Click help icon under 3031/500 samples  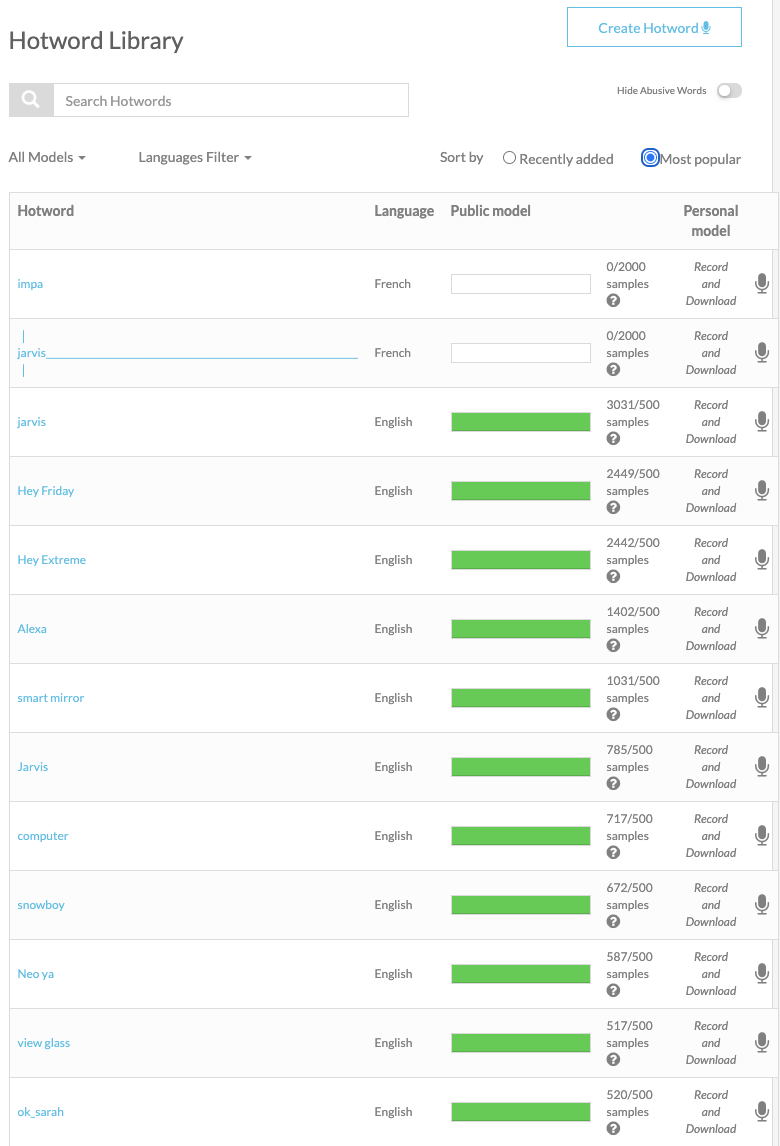[x=613, y=439]
